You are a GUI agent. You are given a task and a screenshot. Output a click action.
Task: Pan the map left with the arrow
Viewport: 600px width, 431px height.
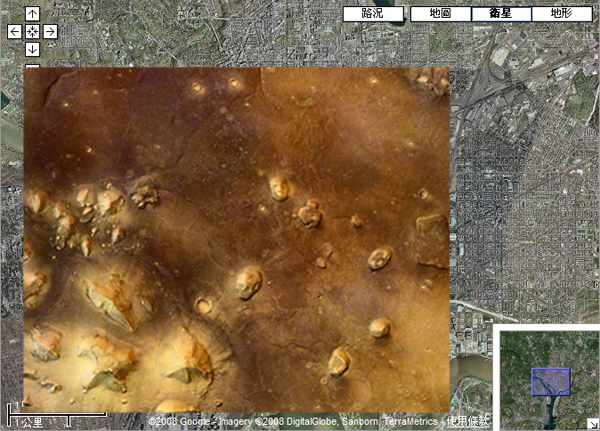[x=14, y=32]
